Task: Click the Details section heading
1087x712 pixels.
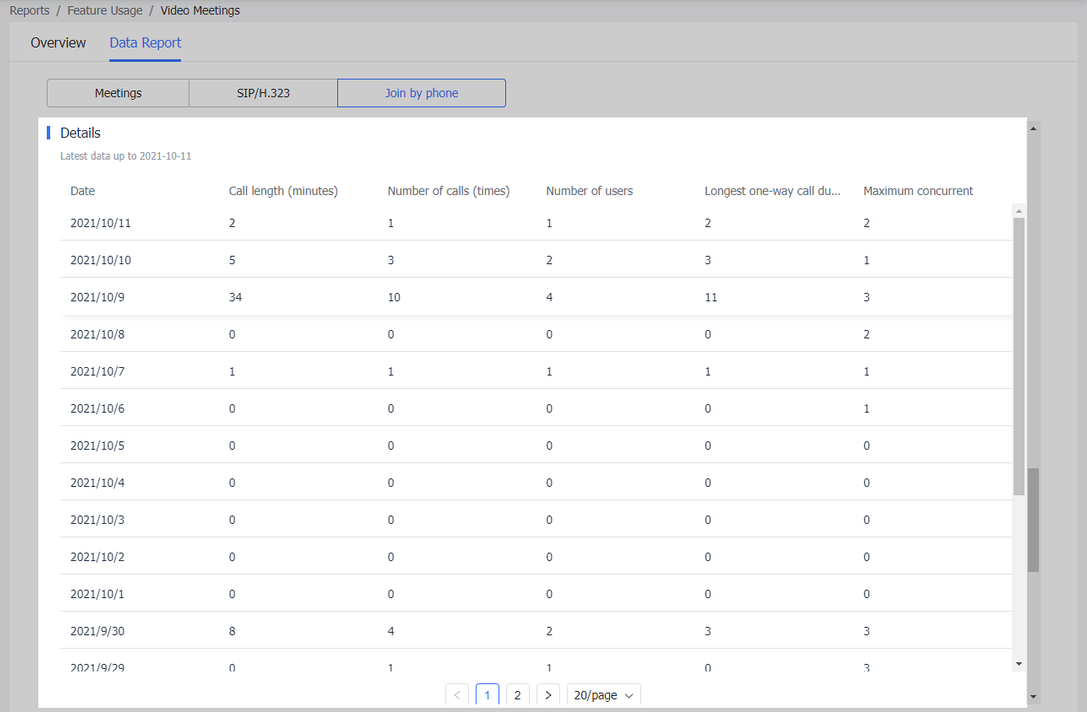Action: (80, 132)
